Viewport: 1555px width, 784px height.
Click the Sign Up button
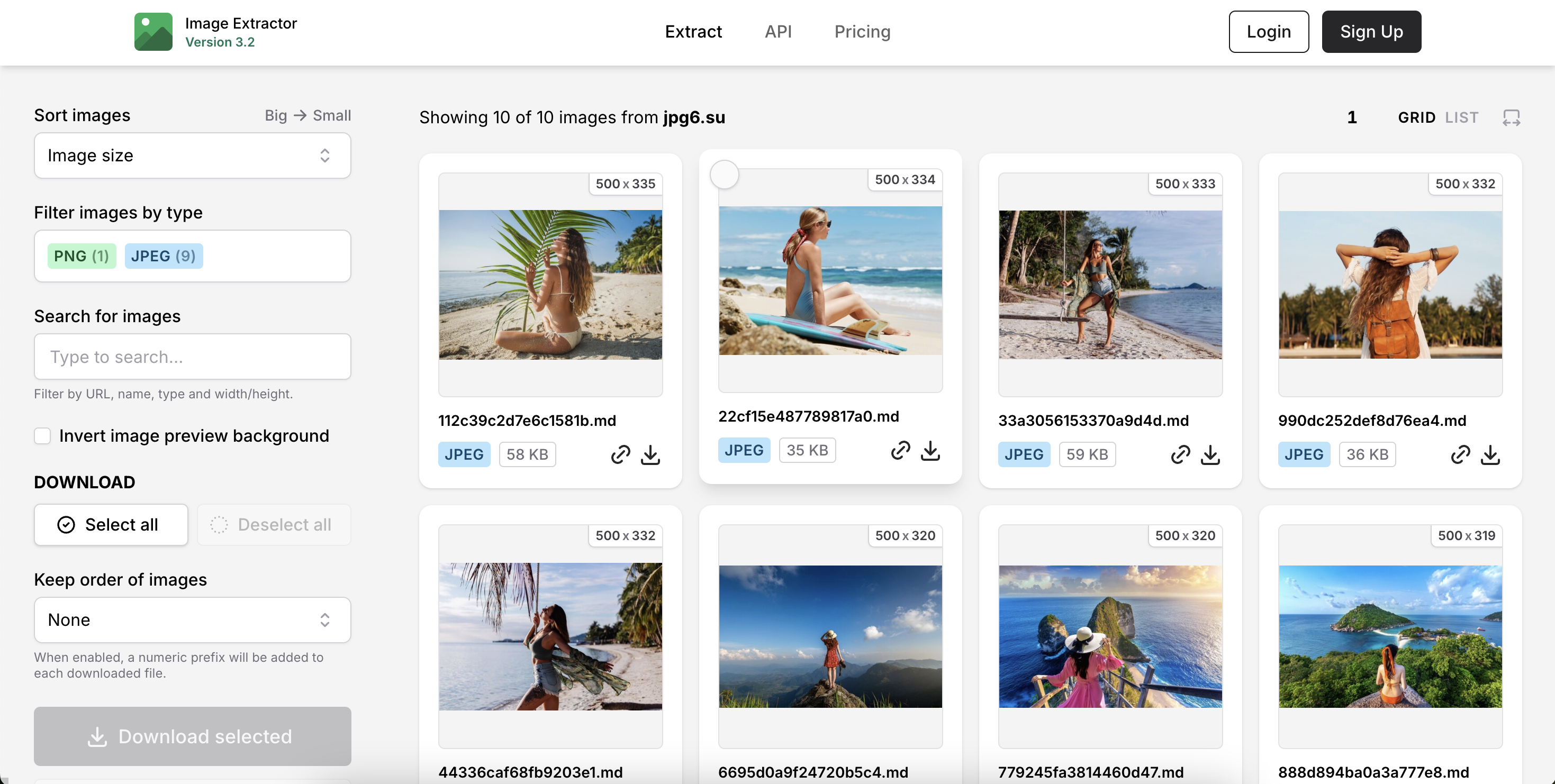pos(1371,31)
